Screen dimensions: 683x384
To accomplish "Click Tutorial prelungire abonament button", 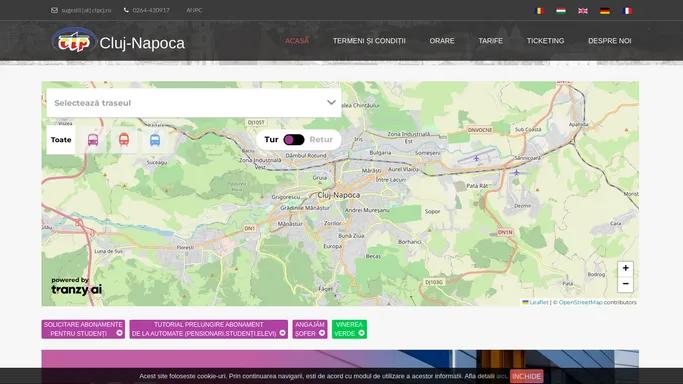I will (x=209, y=329).
